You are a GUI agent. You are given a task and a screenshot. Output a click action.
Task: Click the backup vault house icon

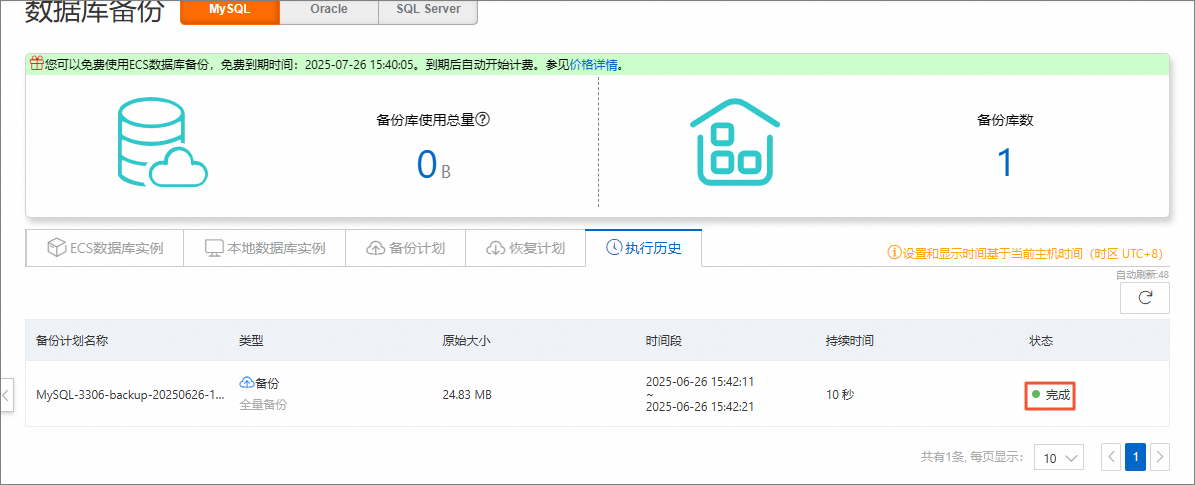pyautogui.click(x=735, y=141)
